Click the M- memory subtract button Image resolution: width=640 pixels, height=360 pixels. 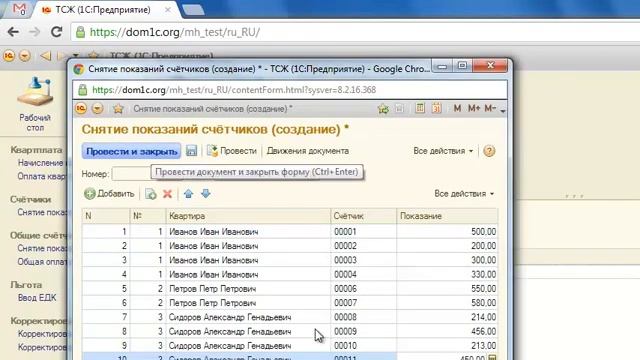[490, 108]
